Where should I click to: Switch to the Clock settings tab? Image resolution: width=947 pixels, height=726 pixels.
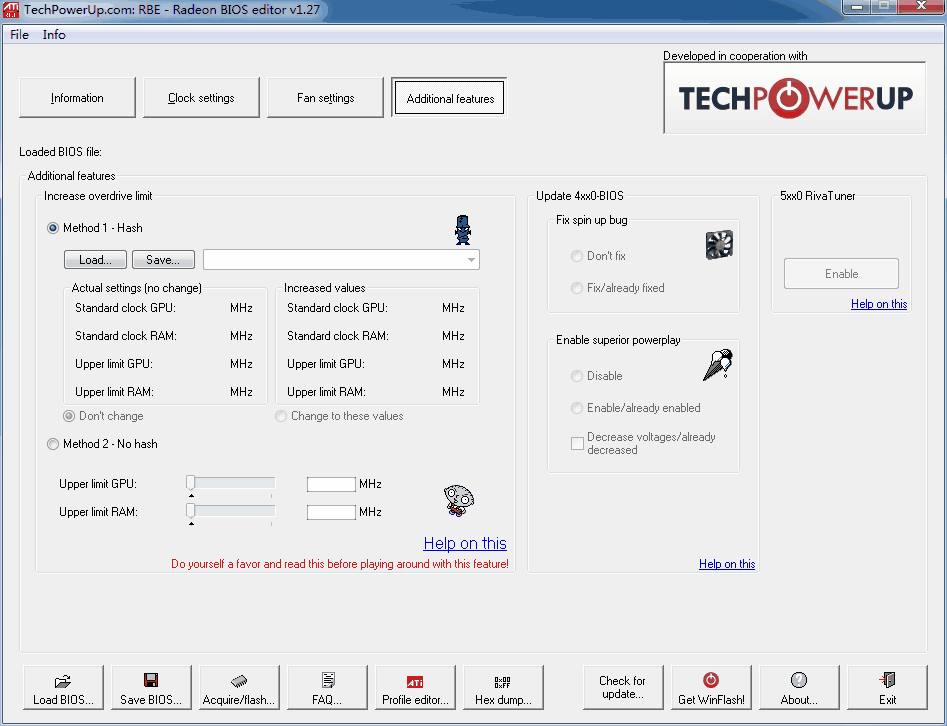click(x=201, y=98)
